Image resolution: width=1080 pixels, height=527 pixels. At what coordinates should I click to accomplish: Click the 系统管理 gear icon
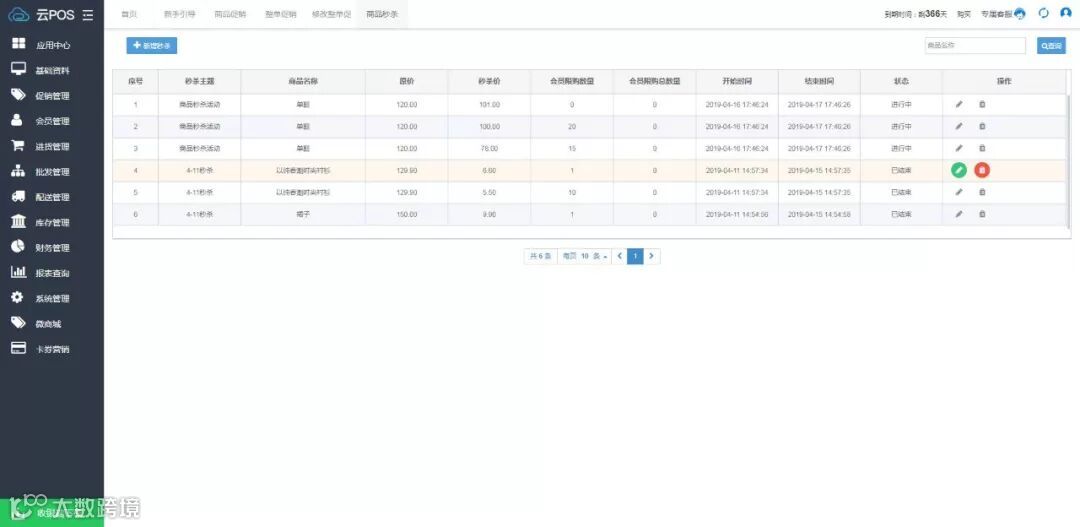coord(19,298)
